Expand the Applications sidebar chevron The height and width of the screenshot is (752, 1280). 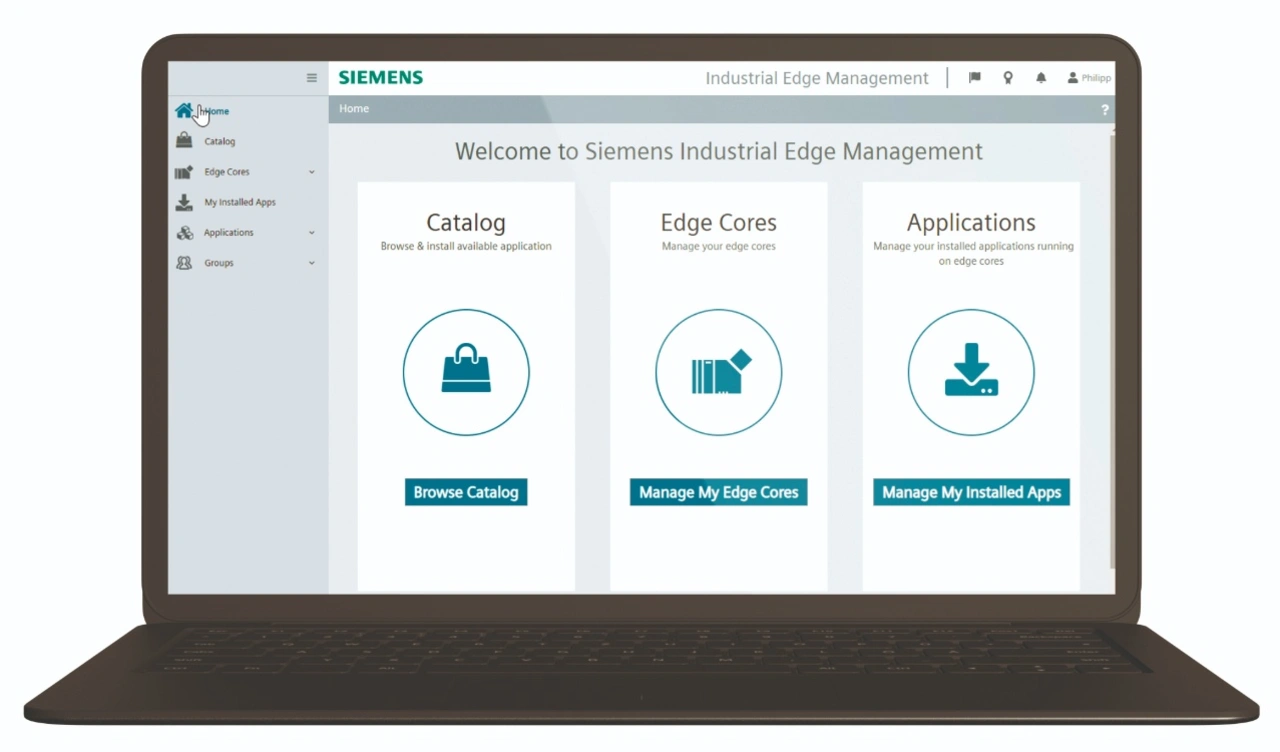tap(312, 233)
